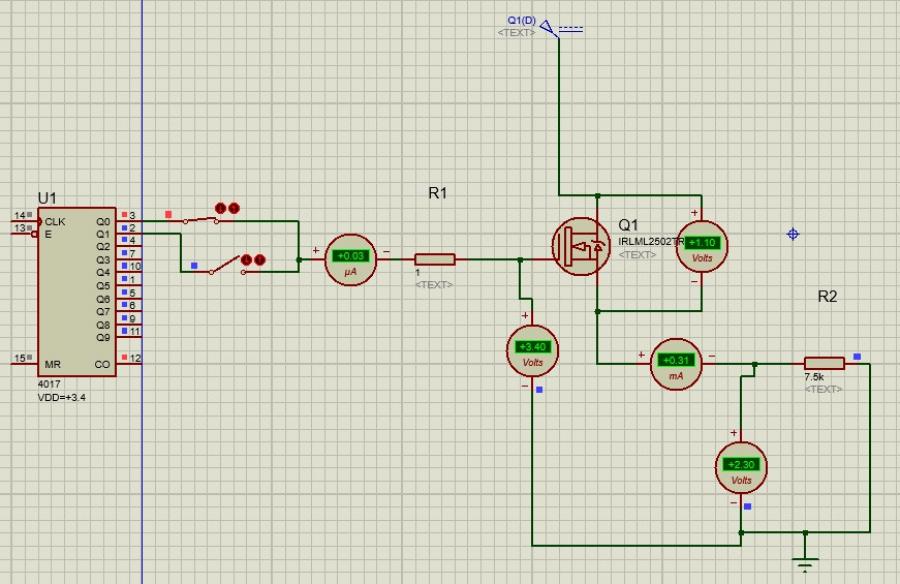900x584 pixels.
Task: Select the 4017 counter chip U1
Action: pyautogui.click(x=77, y=292)
